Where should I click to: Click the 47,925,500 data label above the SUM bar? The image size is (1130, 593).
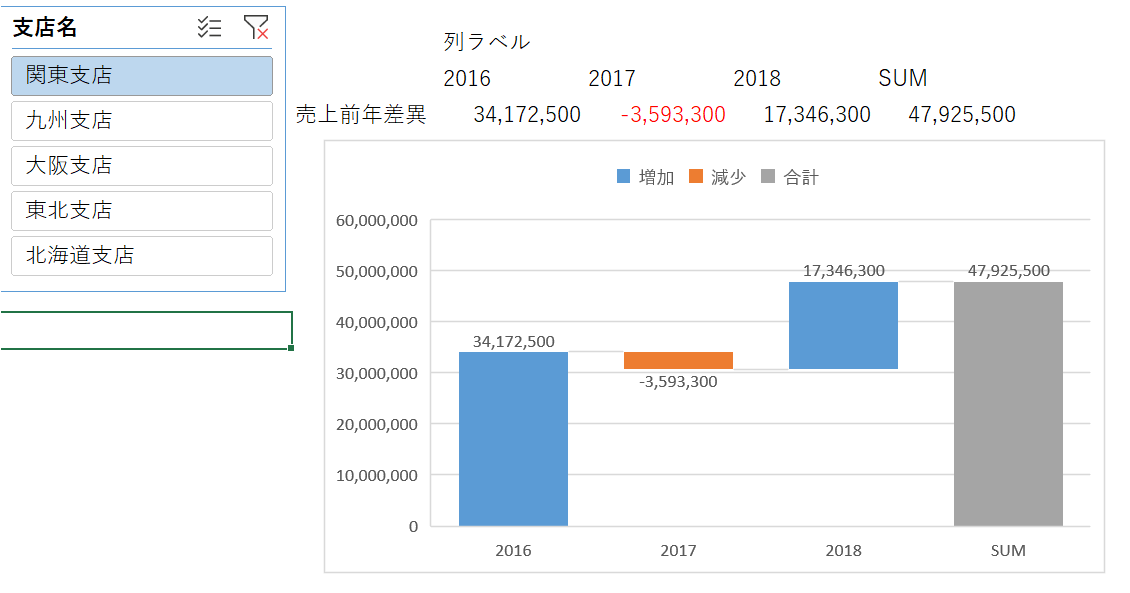(x=1009, y=270)
